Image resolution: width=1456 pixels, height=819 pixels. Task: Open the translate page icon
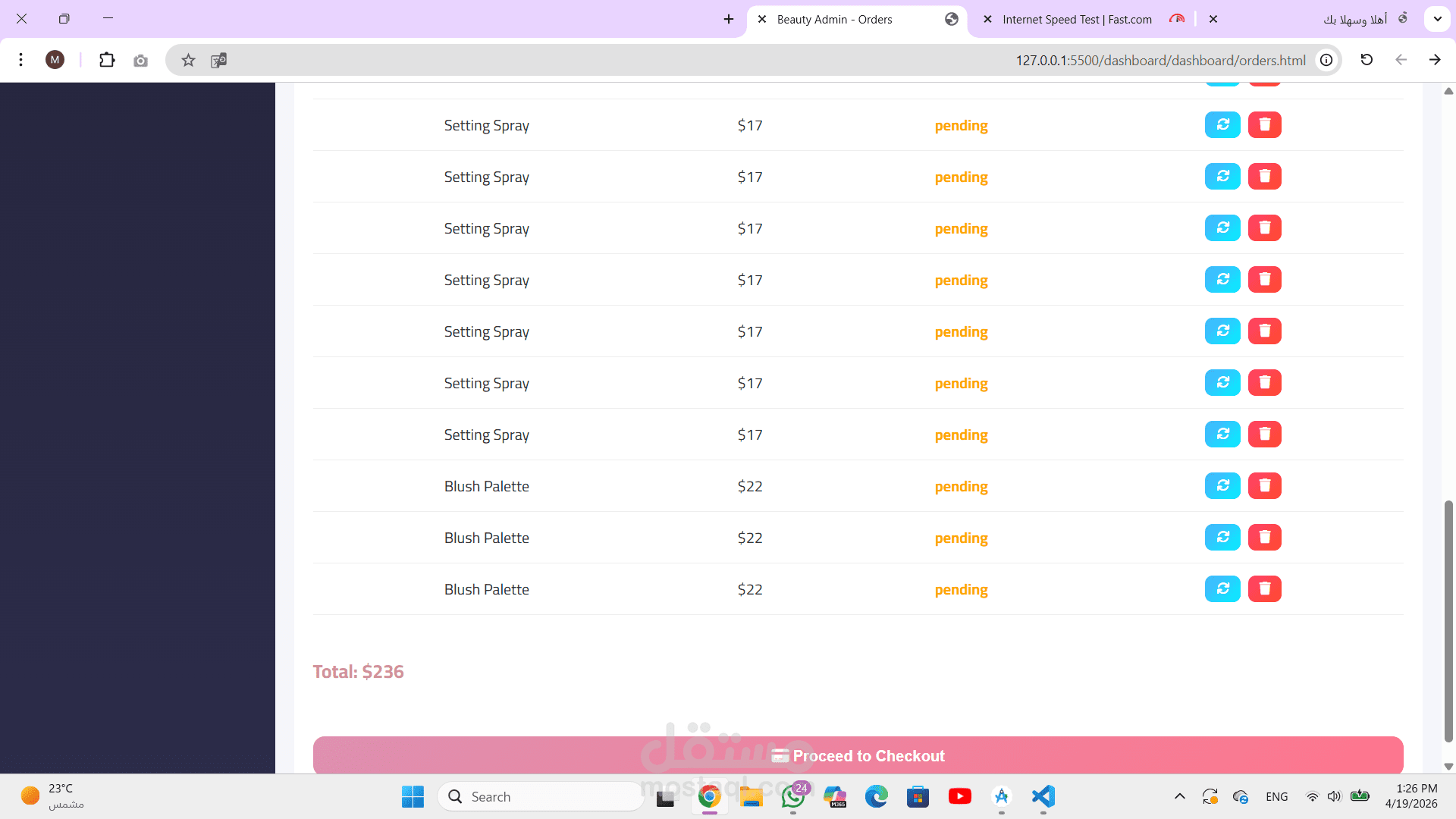pyautogui.click(x=218, y=60)
